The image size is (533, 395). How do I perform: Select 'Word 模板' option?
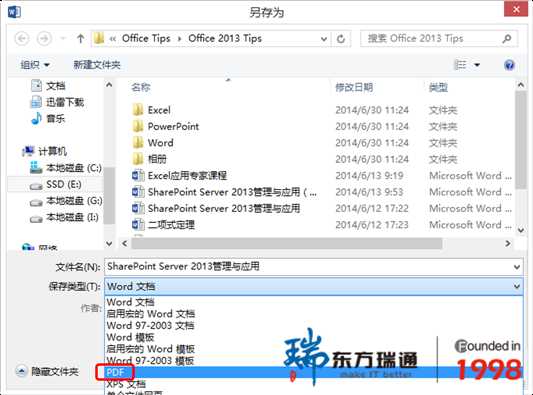tap(131, 337)
